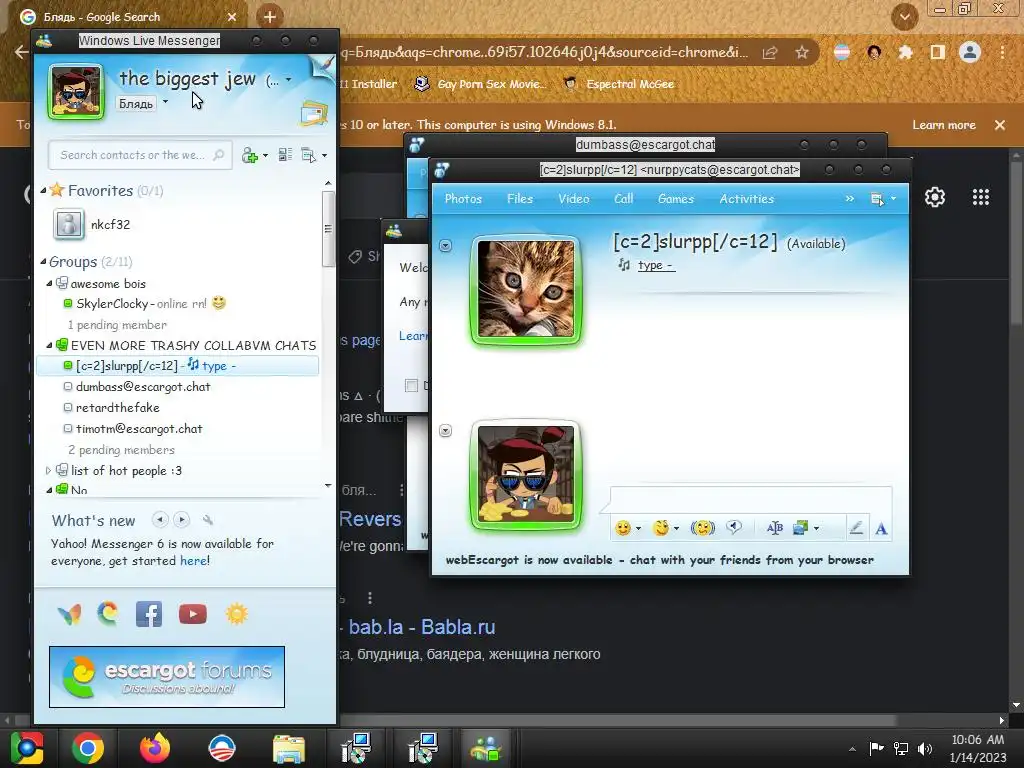
Task: Show next What's new item
Action: 182,520
